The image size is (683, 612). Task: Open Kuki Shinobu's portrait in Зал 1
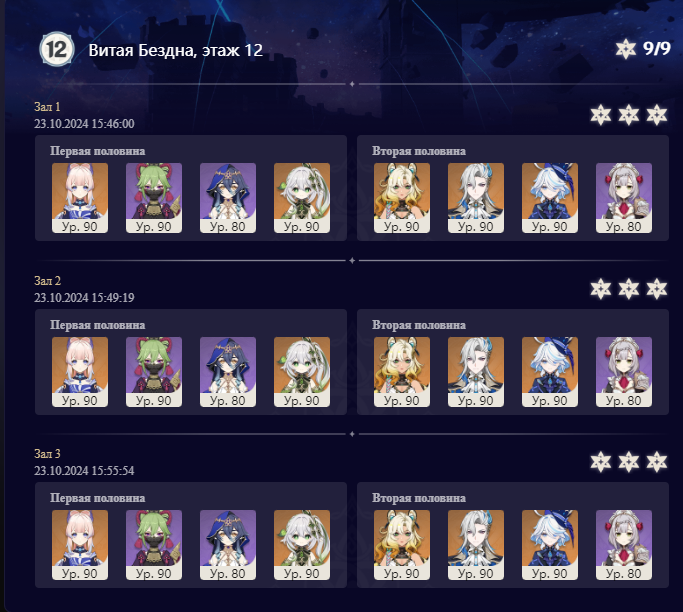point(154,198)
